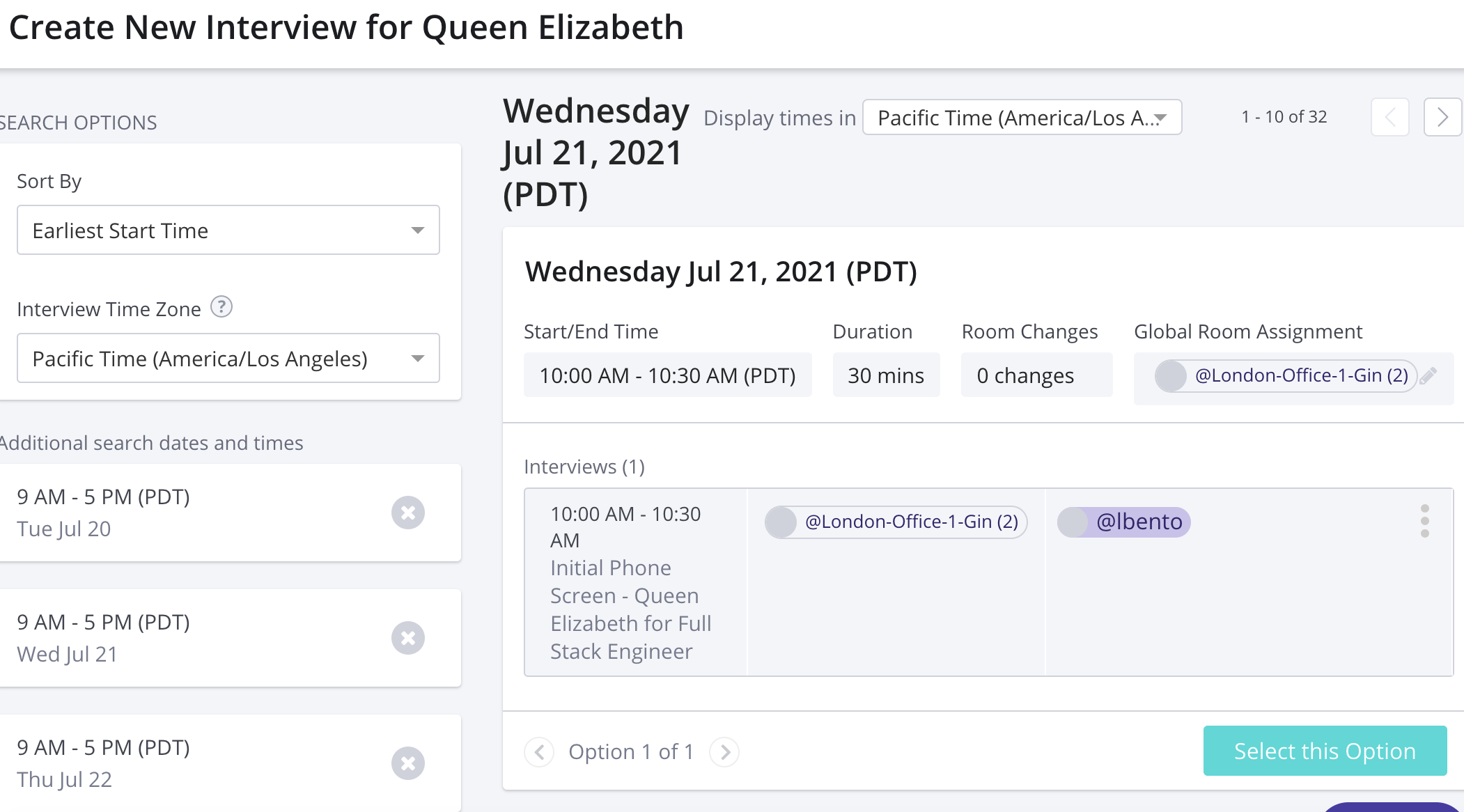Click the 10:00 AM - 10:30 AM start/end time field
1464x812 pixels.
667,375
